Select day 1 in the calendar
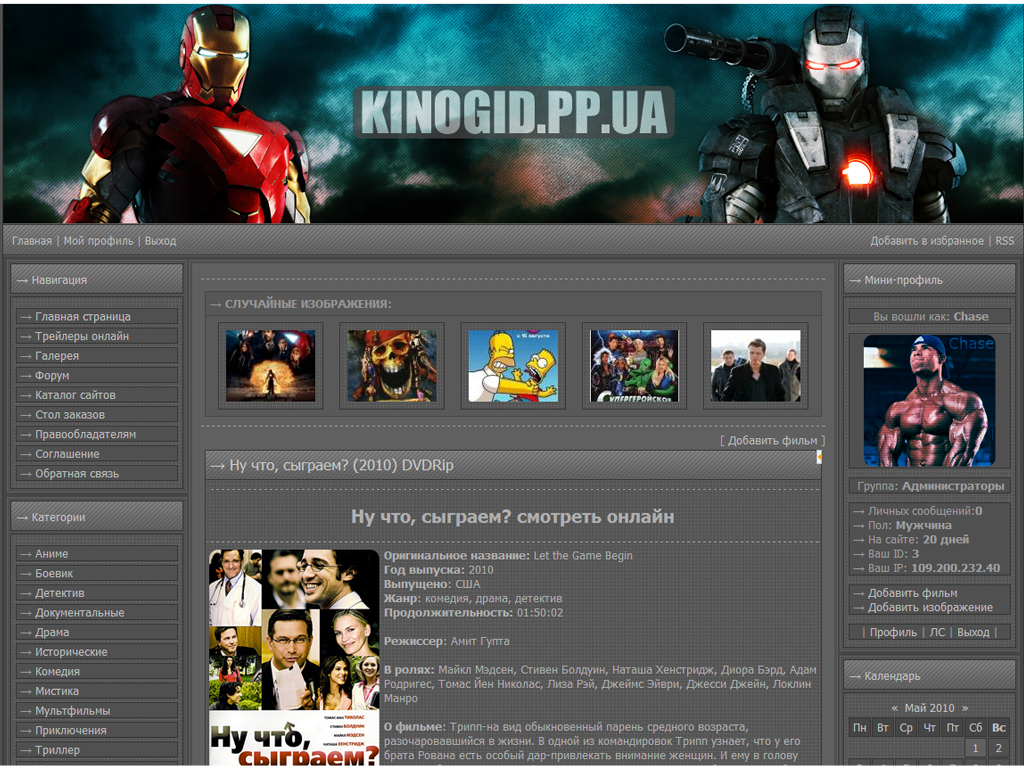The width and height of the screenshot is (1024, 768). pos(975,748)
